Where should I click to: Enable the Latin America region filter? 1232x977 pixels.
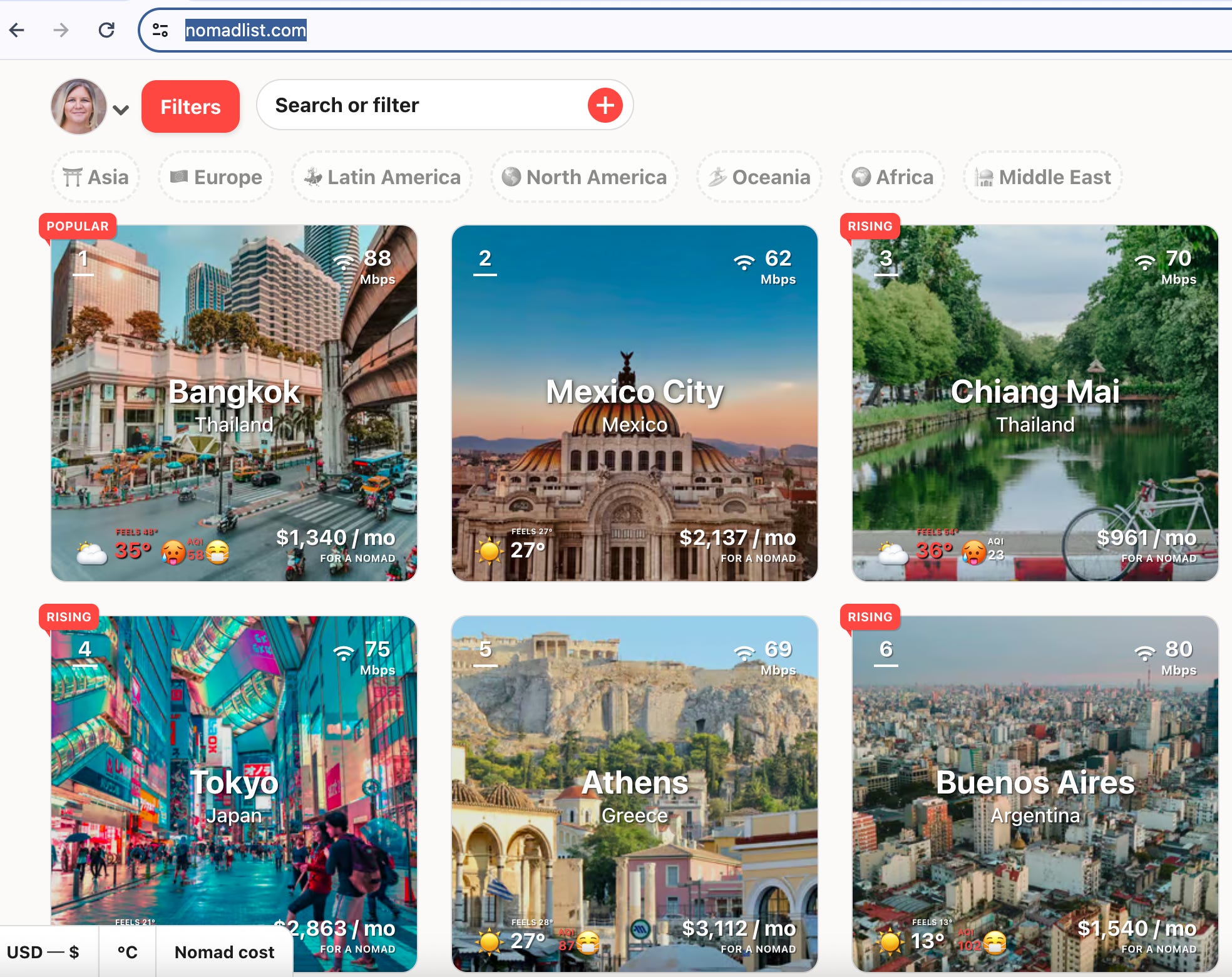[382, 177]
